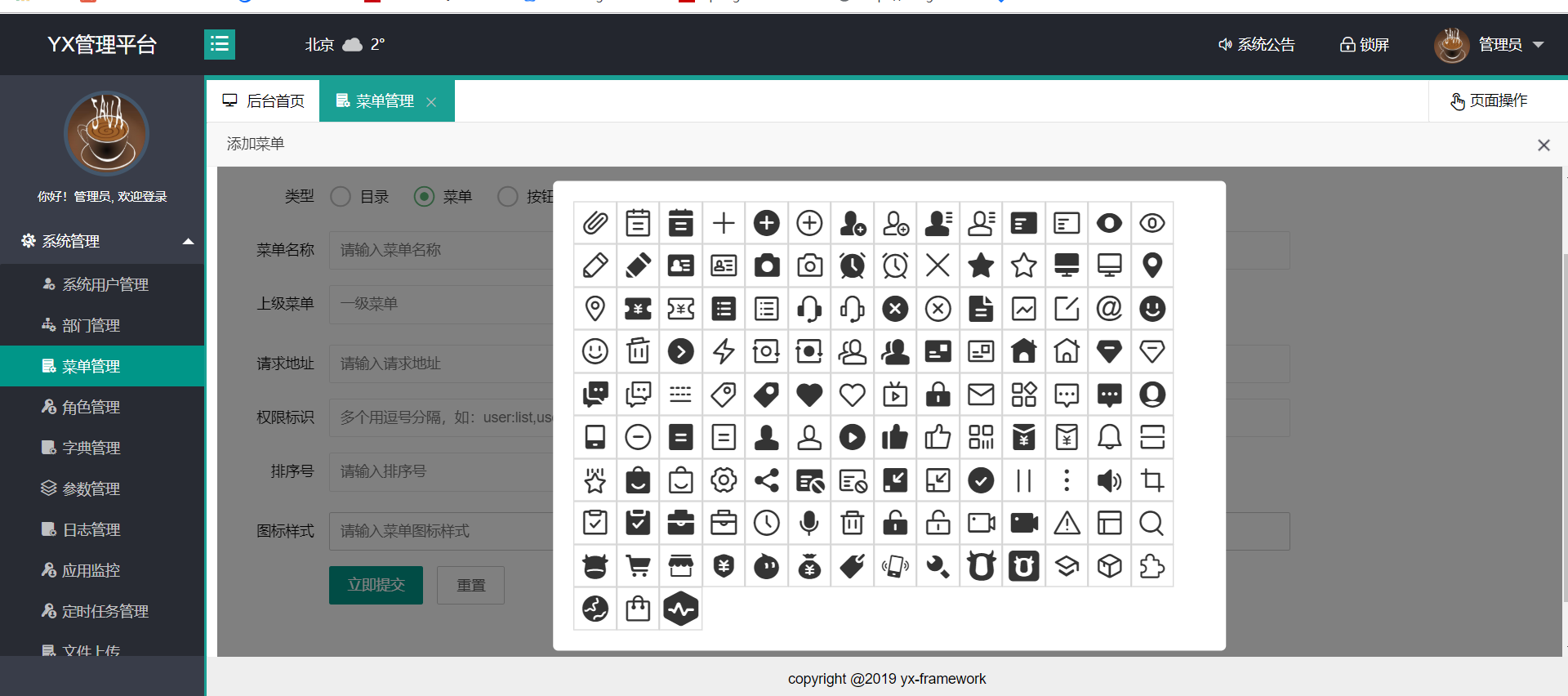This screenshot has width=1568, height=696.
Task: Open 参数管理 in sidebar
Action: pyautogui.click(x=102, y=489)
